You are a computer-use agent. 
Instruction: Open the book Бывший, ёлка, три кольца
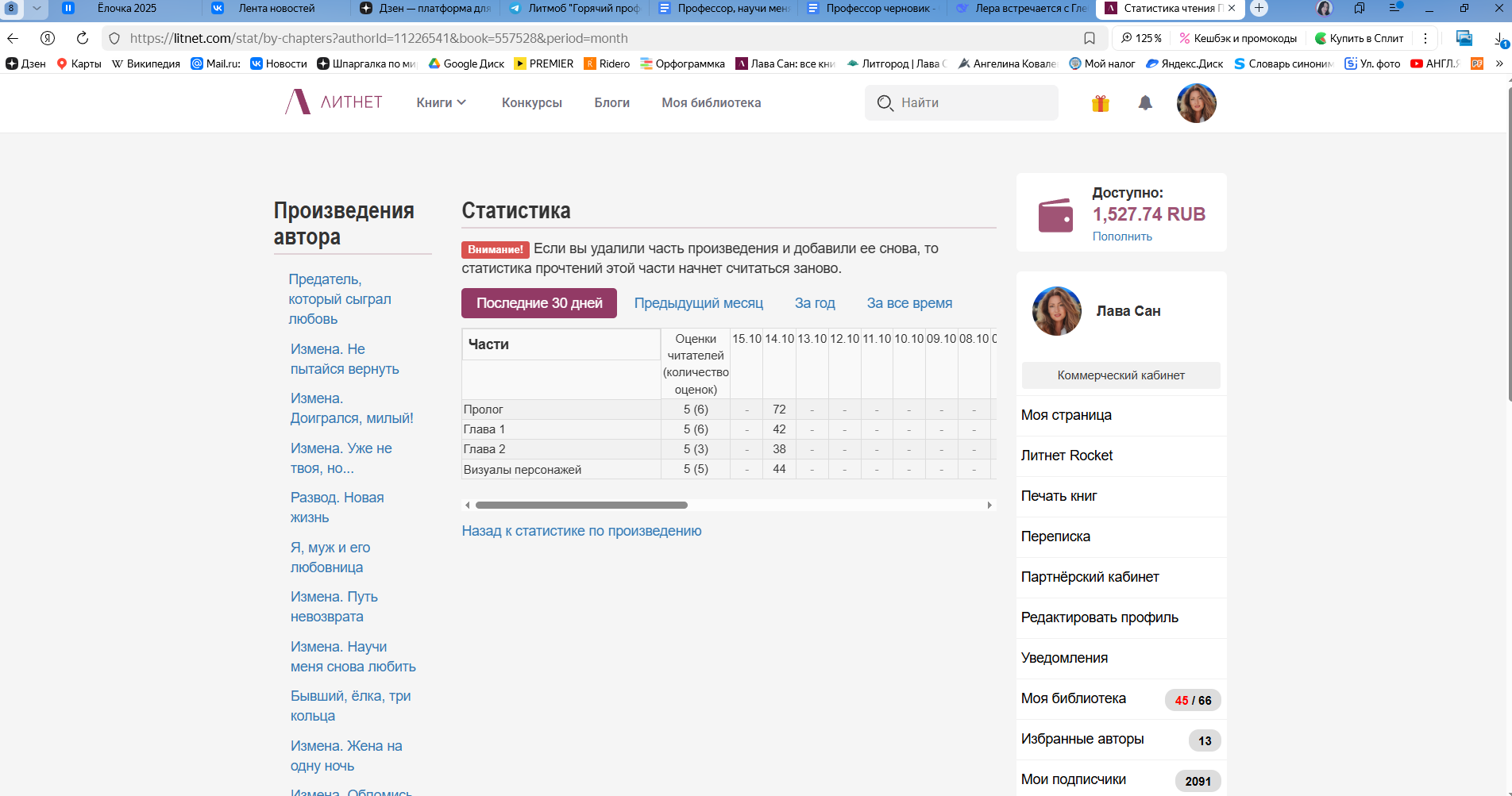[350, 706]
